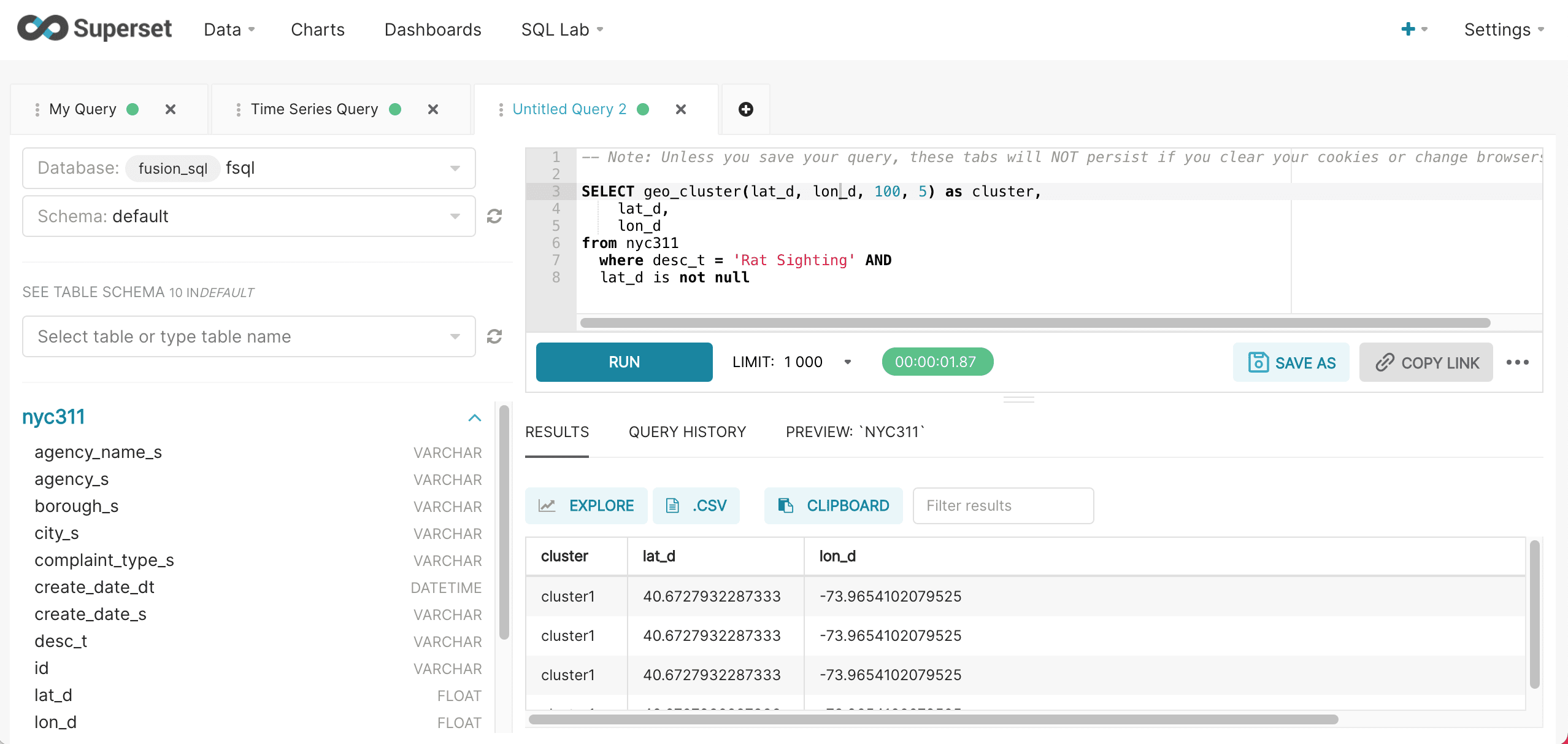Click the agency_name_s column row
Screen dimensions: 1568x744
coord(258,452)
